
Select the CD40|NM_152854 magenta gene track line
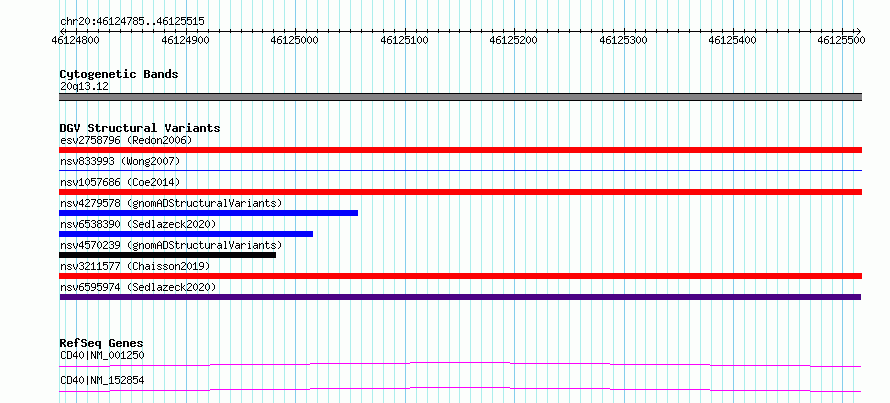tap(460, 389)
